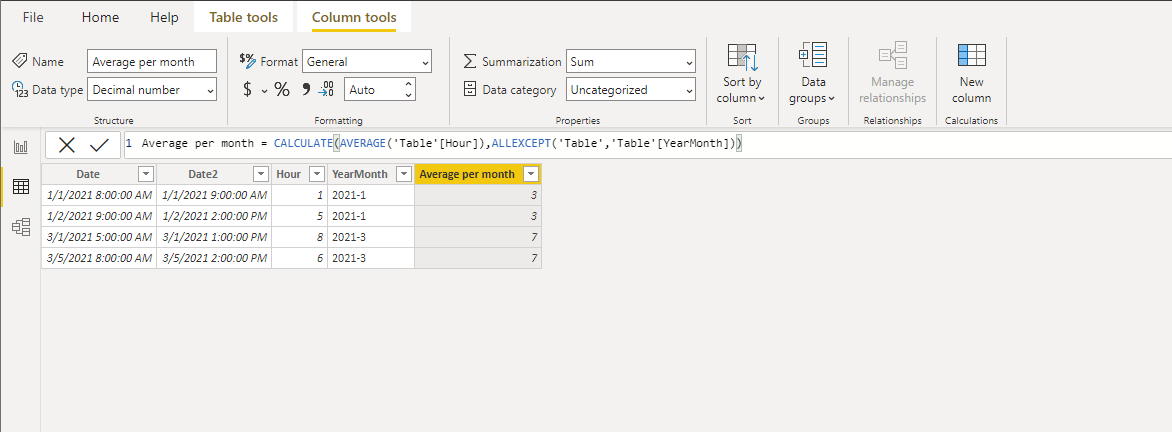Select the Average per month column header
The width and height of the screenshot is (1172, 432).
pyautogui.click(x=478, y=174)
